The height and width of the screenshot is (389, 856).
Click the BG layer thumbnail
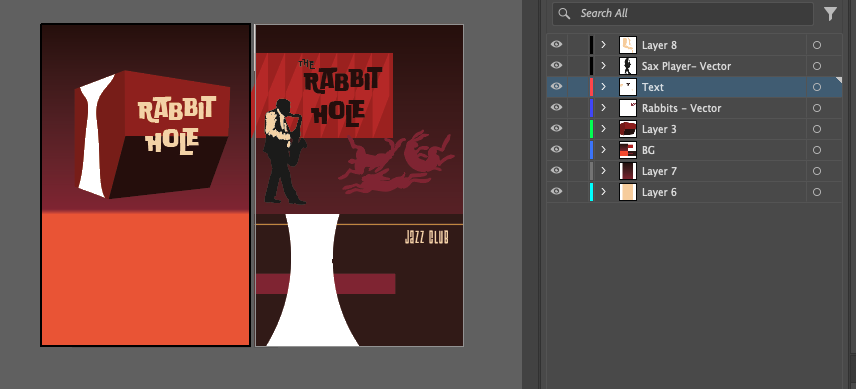click(628, 149)
